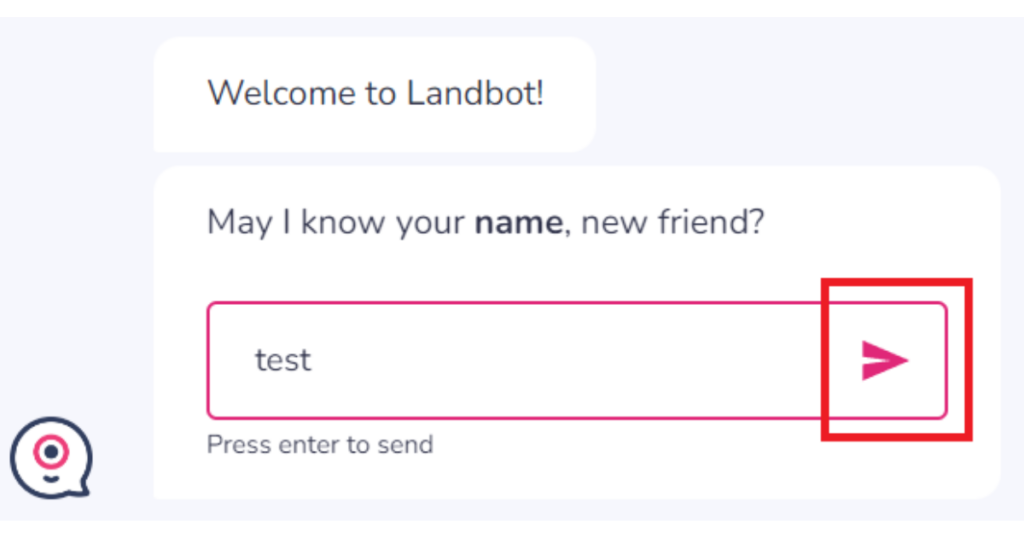Click the word "Landbot!" in the greeting
Image resolution: width=1024 pixels, height=538 pixels.
(475, 94)
